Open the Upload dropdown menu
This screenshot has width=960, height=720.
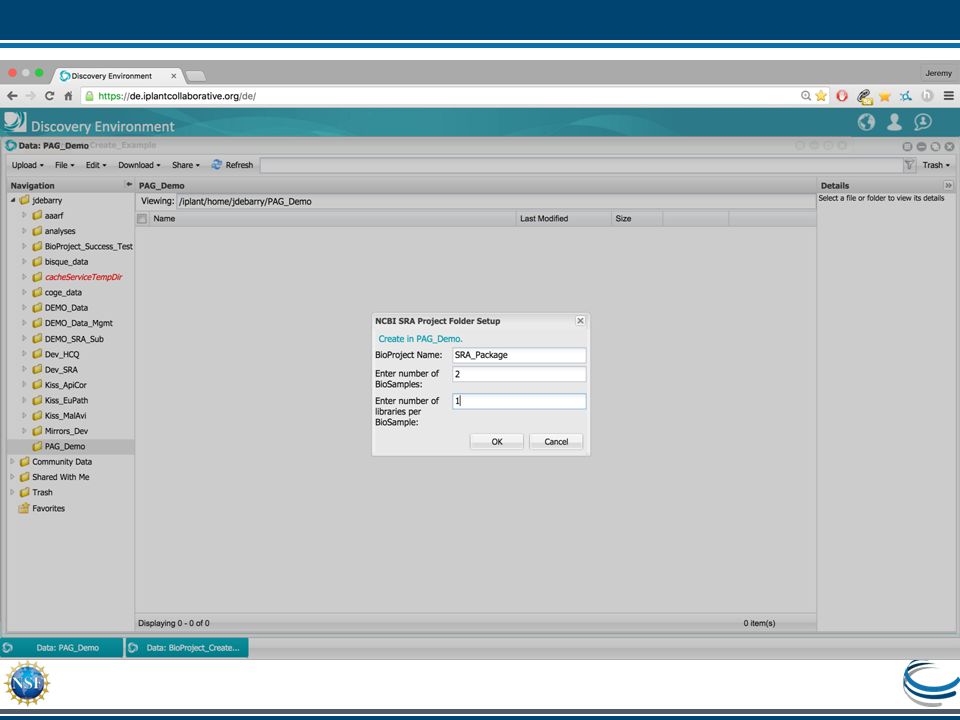coord(28,165)
